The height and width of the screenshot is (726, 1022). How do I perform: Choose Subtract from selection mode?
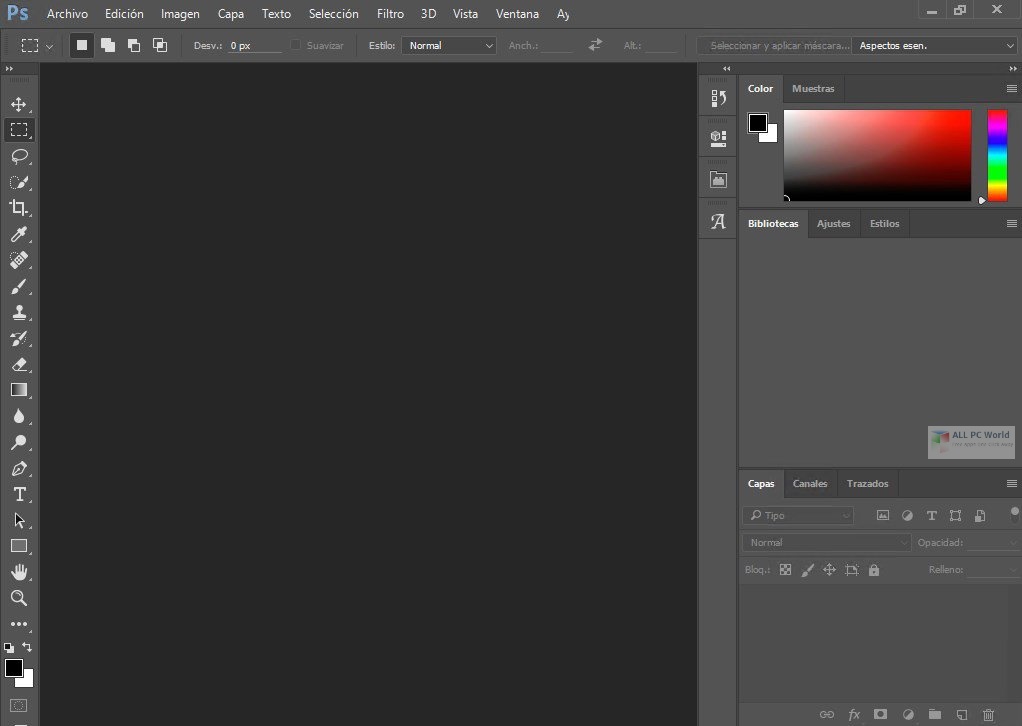tap(134, 45)
